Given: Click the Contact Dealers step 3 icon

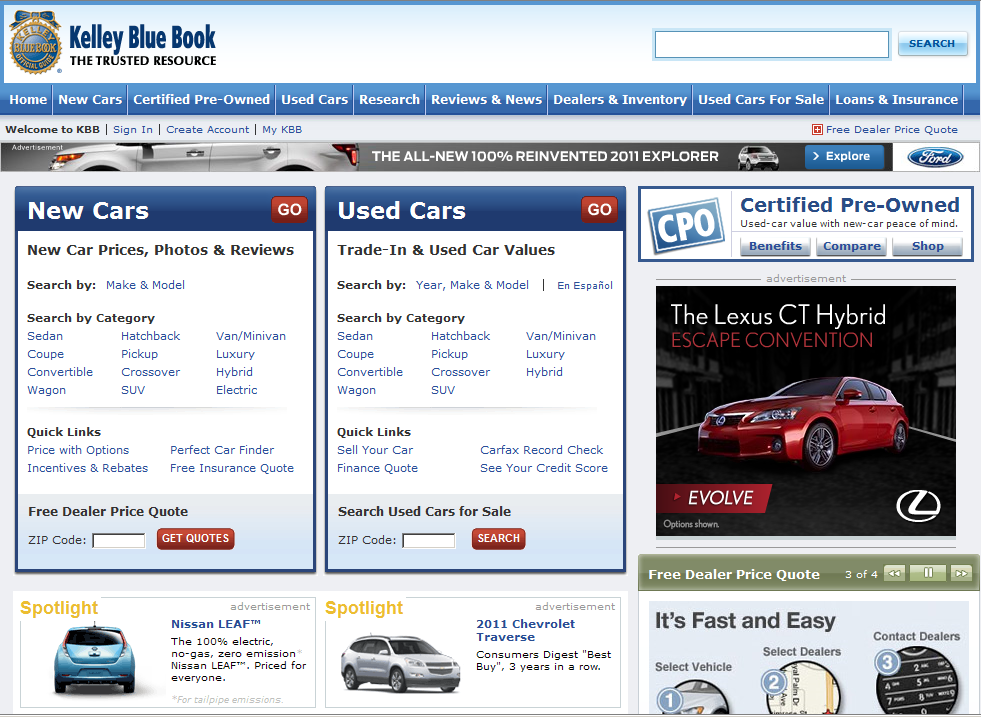Looking at the screenshot, I should pyautogui.click(x=915, y=681).
